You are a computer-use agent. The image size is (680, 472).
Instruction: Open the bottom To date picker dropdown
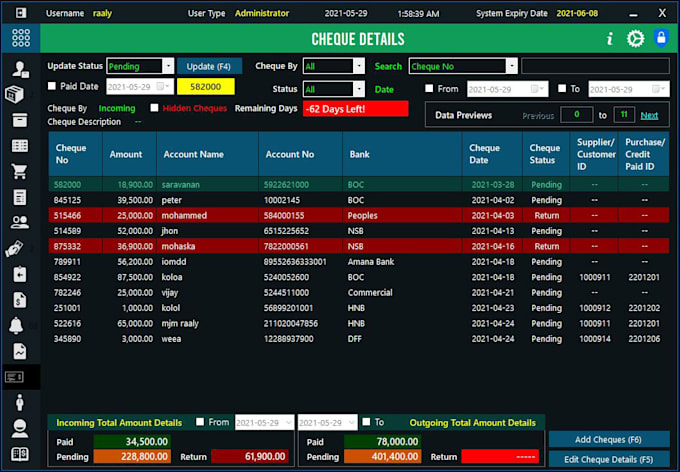(x=352, y=422)
